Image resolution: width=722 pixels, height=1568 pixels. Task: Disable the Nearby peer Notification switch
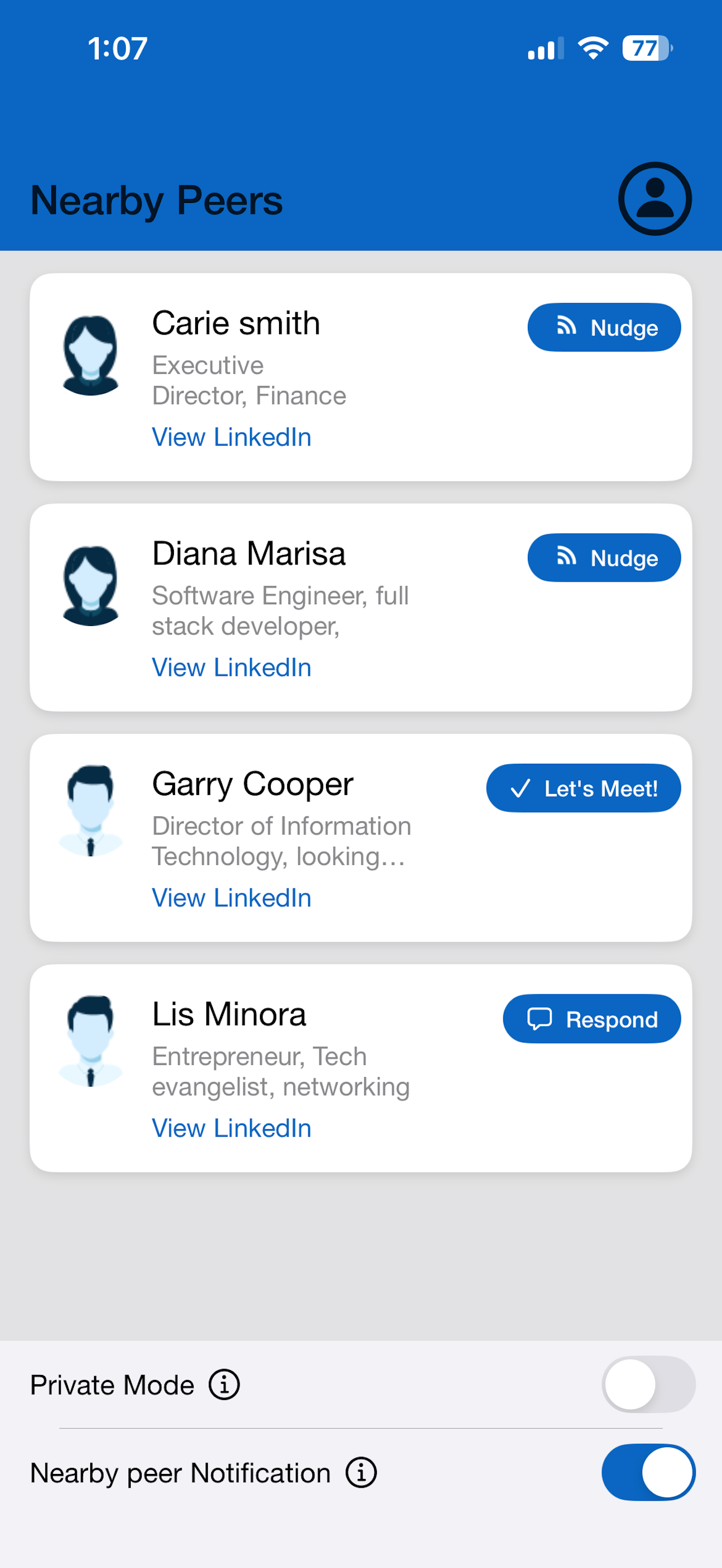coord(648,1472)
